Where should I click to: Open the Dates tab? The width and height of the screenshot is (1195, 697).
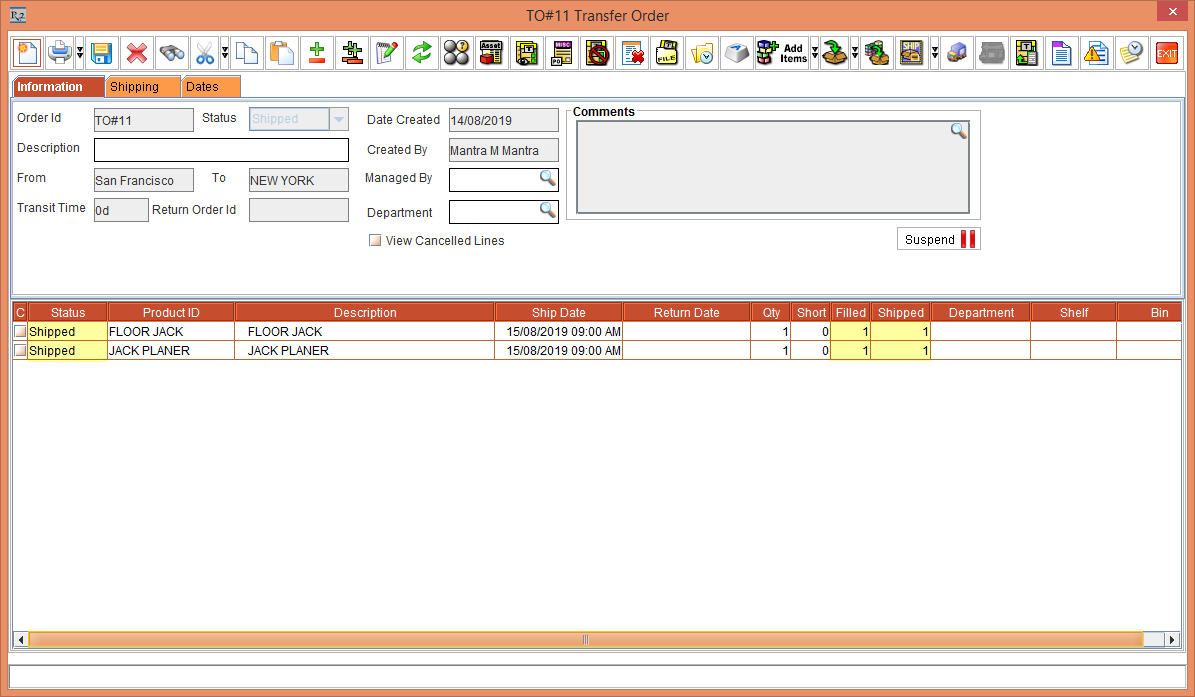[210, 87]
